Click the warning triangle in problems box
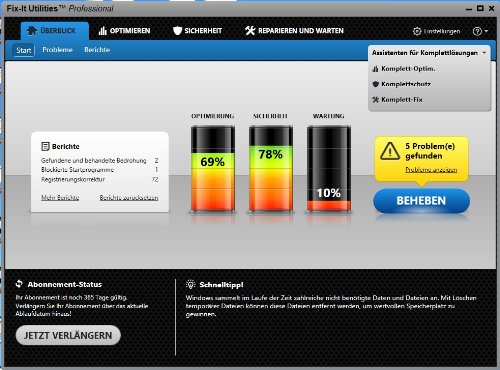 click(390, 151)
